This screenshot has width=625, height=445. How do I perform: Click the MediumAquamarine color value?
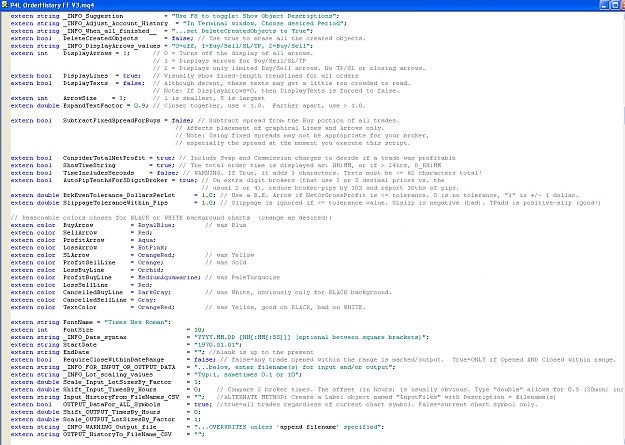coord(168,278)
